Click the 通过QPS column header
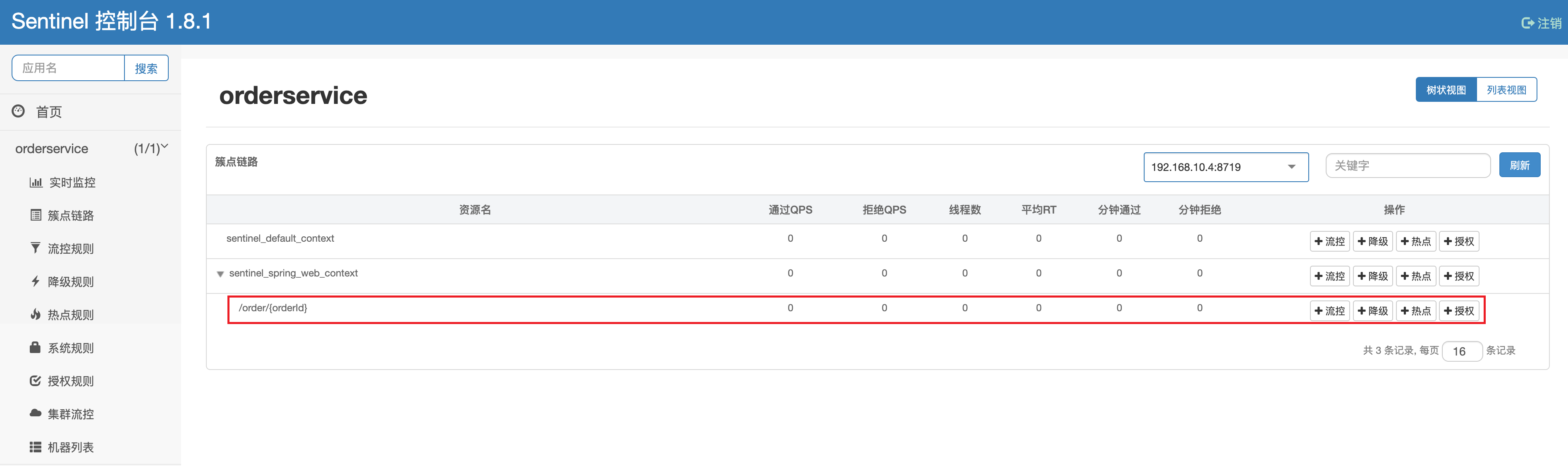1568x466 pixels. pyautogui.click(x=790, y=209)
